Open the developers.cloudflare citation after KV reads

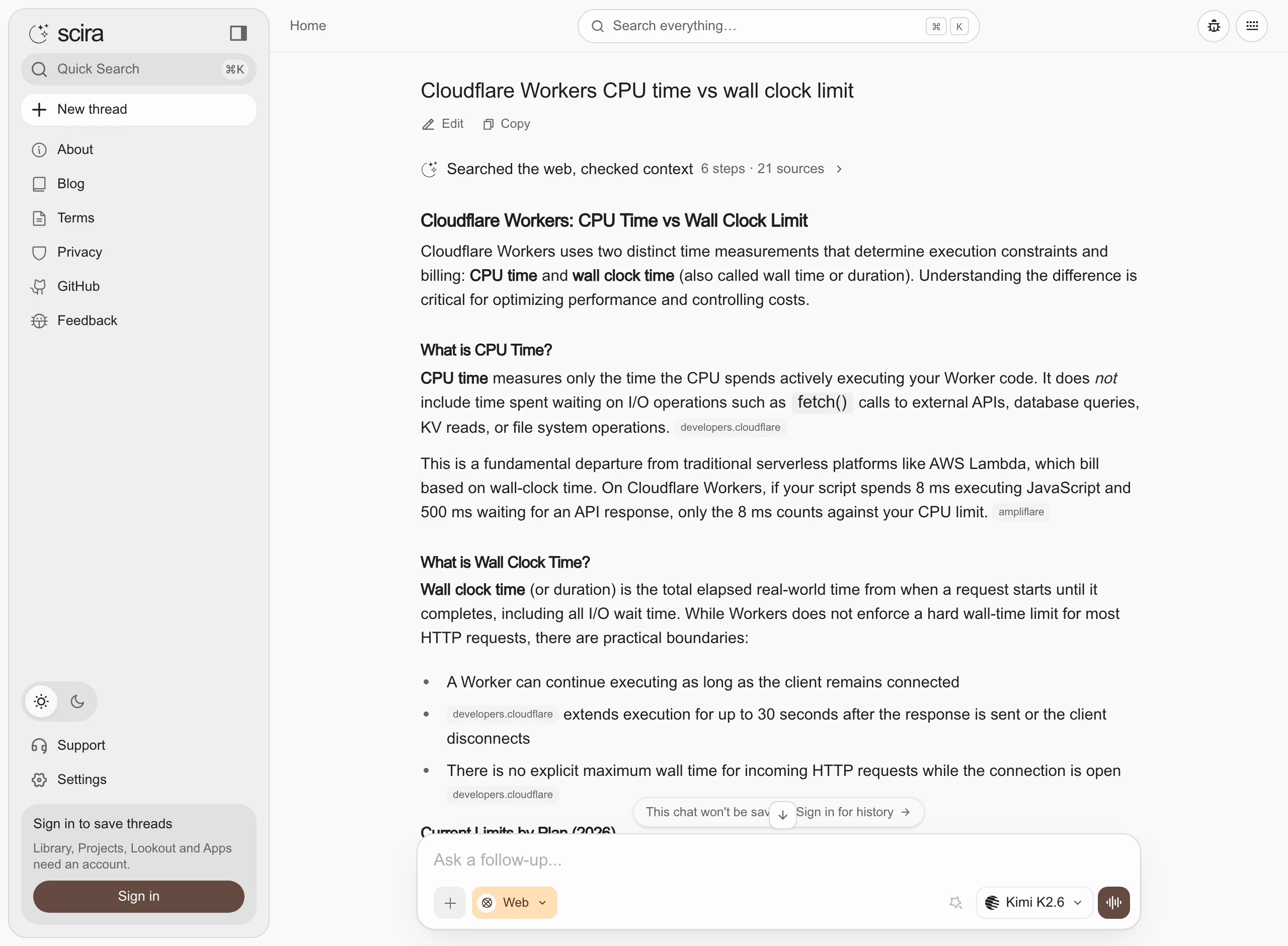(730, 427)
